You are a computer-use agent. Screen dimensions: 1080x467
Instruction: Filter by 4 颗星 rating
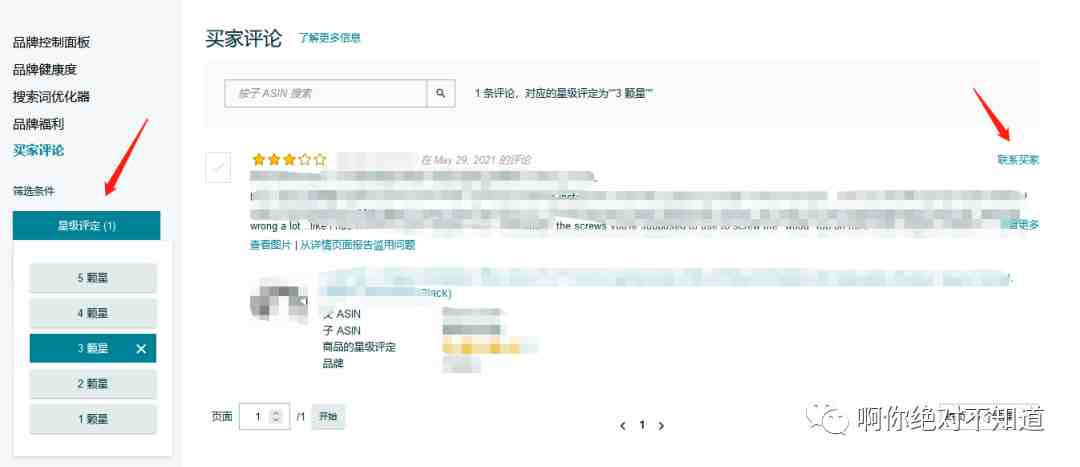point(93,313)
